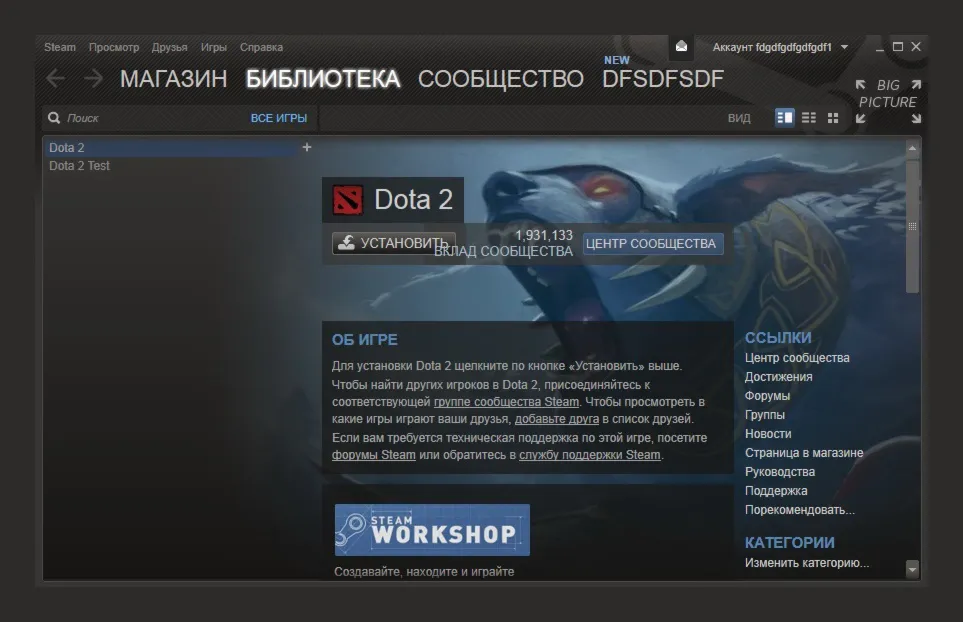Open the Новости link
The height and width of the screenshot is (622, 963).
pos(768,434)
